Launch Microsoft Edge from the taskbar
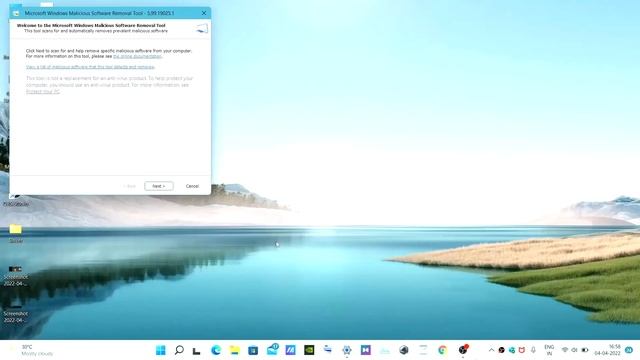The width and height of the screenshot is (640, 360). point(216,350)
